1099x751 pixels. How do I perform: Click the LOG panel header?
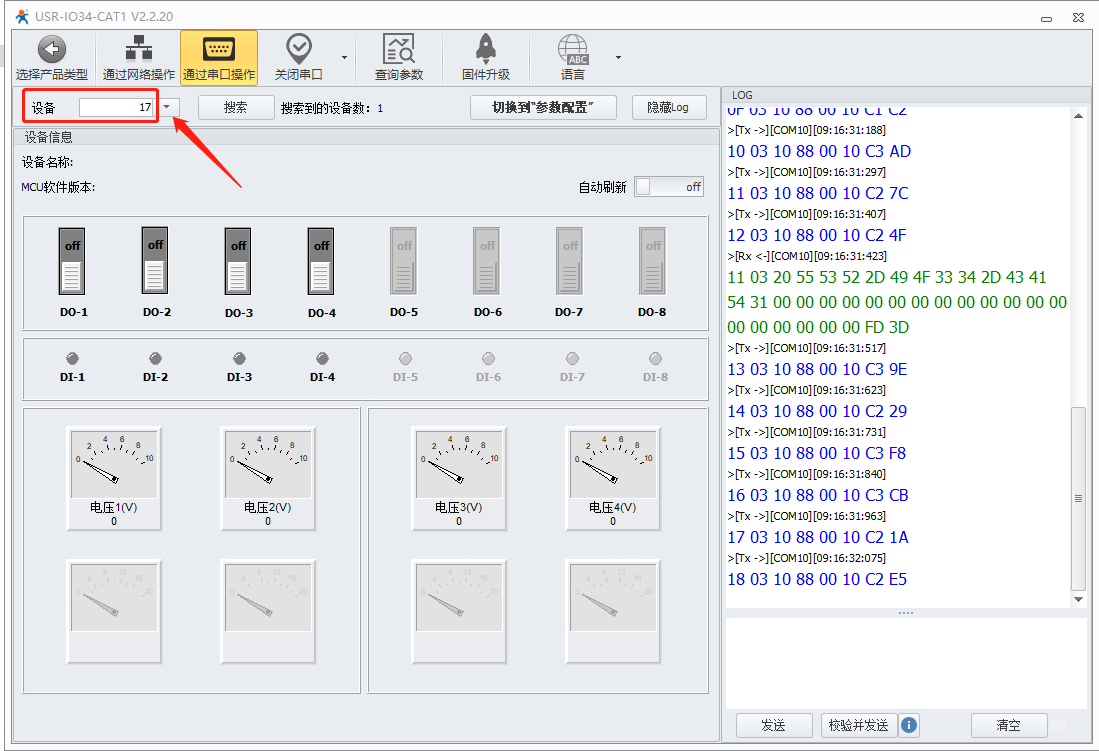742,95
